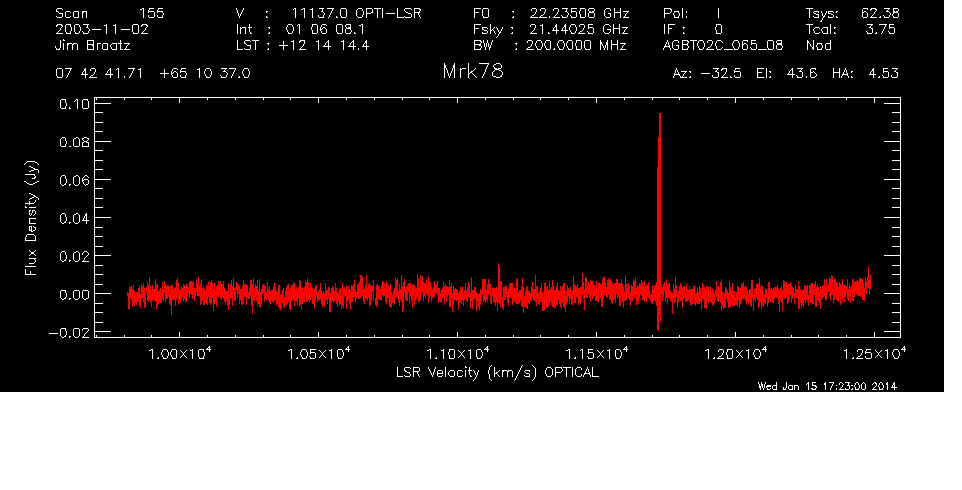Screen dimensions: 962x490
Task: Click the -0.02 y-axis tick label
Action: 69,332
